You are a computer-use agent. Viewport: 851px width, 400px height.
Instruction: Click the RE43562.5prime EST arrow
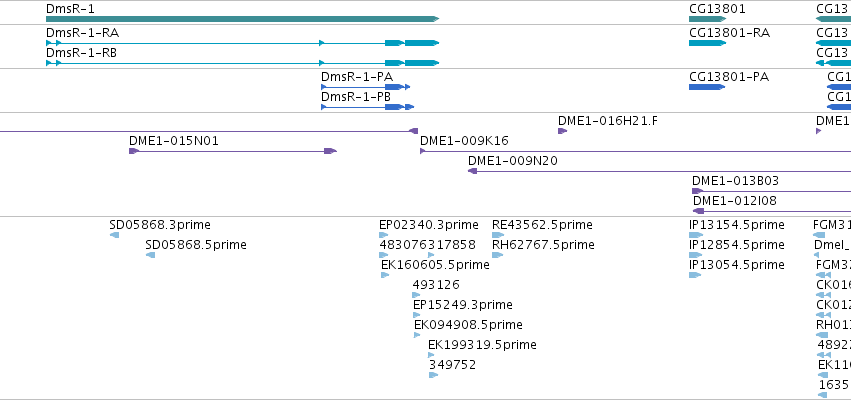tap(498, 235)
